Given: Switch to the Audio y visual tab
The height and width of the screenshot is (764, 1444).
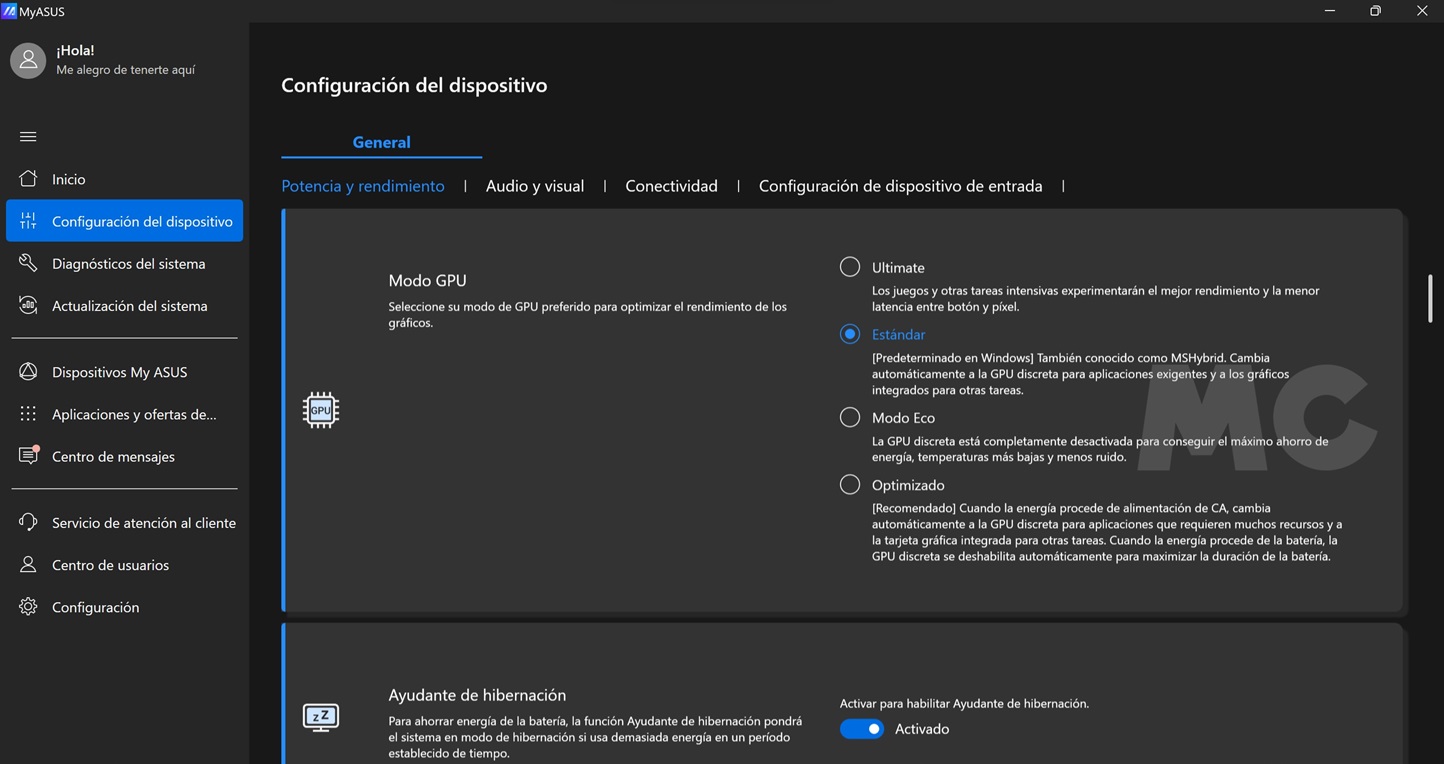Looking at the screenshot, I should point(534,186).
